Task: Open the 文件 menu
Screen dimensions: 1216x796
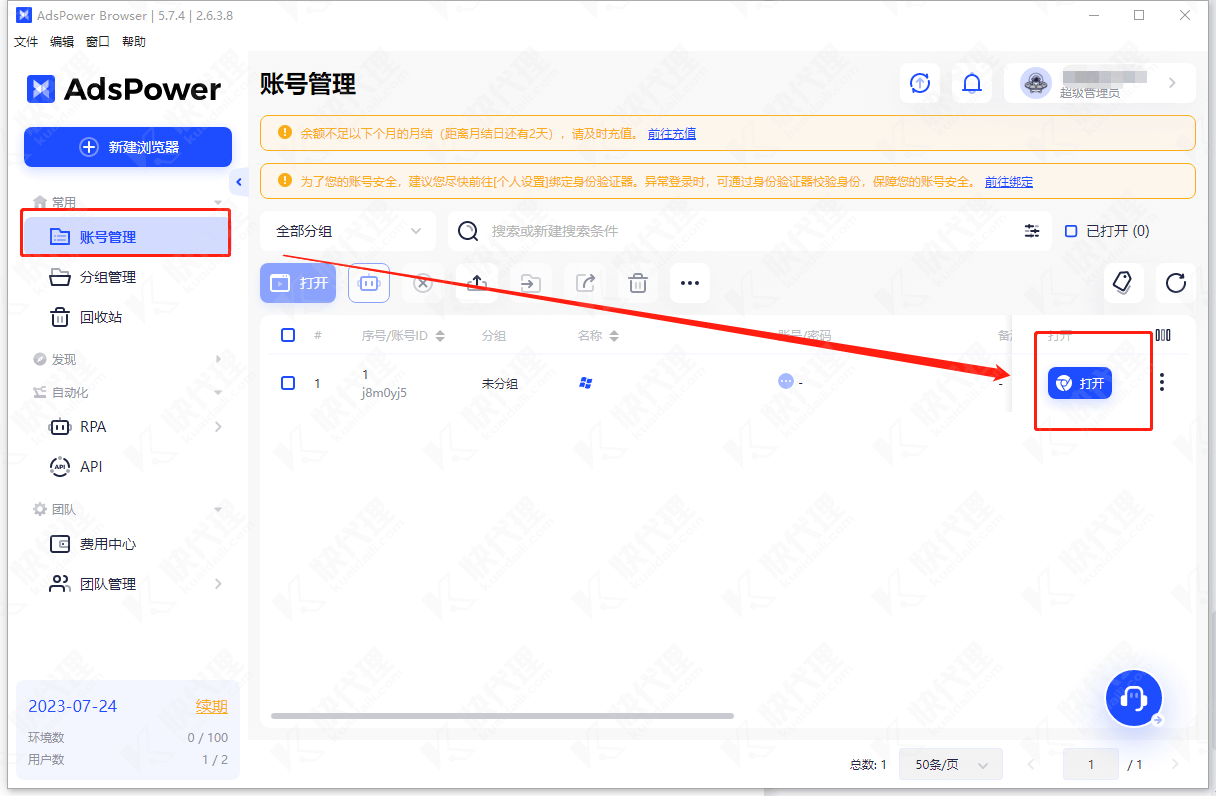Action: [x=26, y=42]
